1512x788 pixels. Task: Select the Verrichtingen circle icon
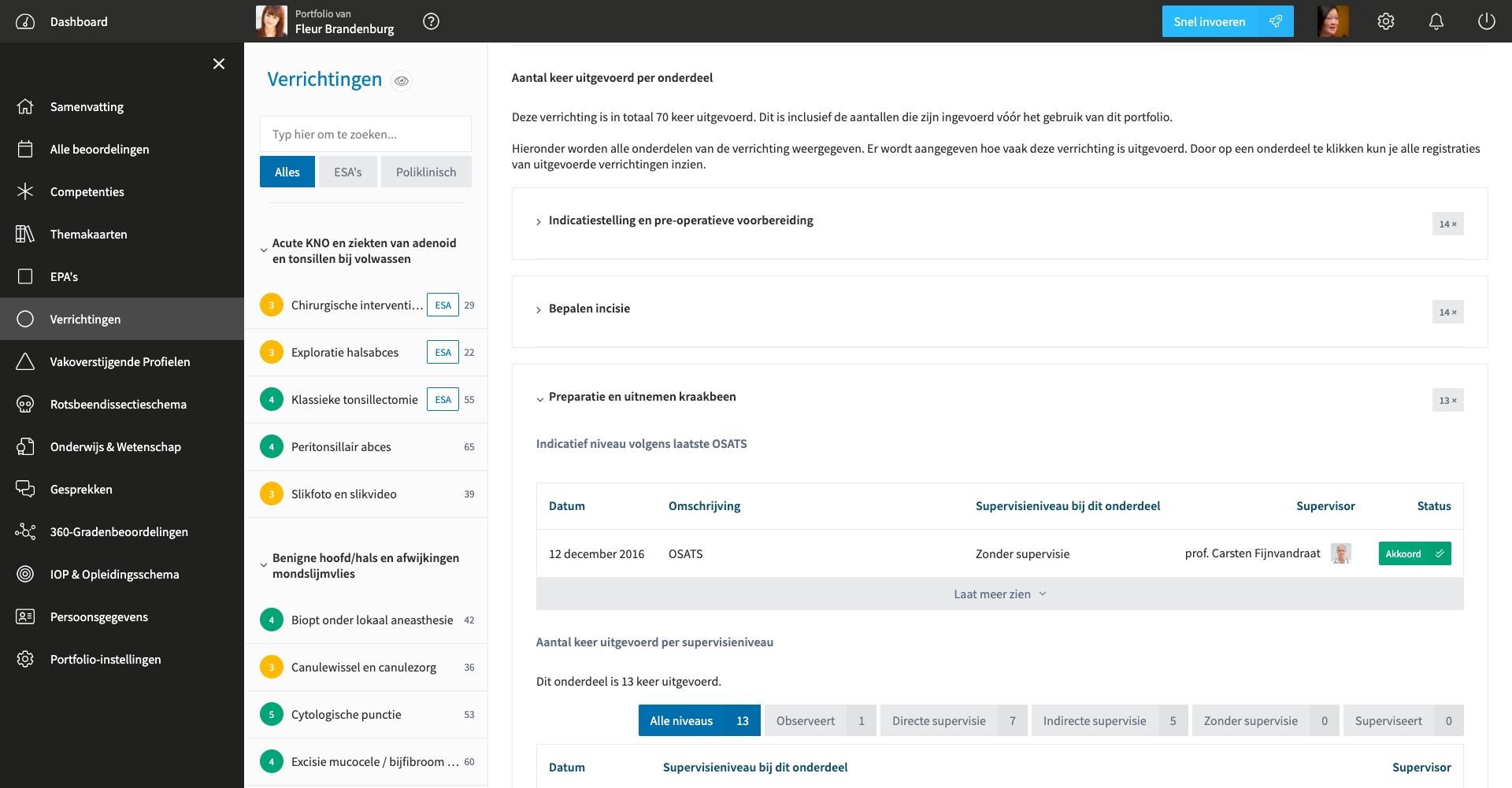(x=25, y=319)
